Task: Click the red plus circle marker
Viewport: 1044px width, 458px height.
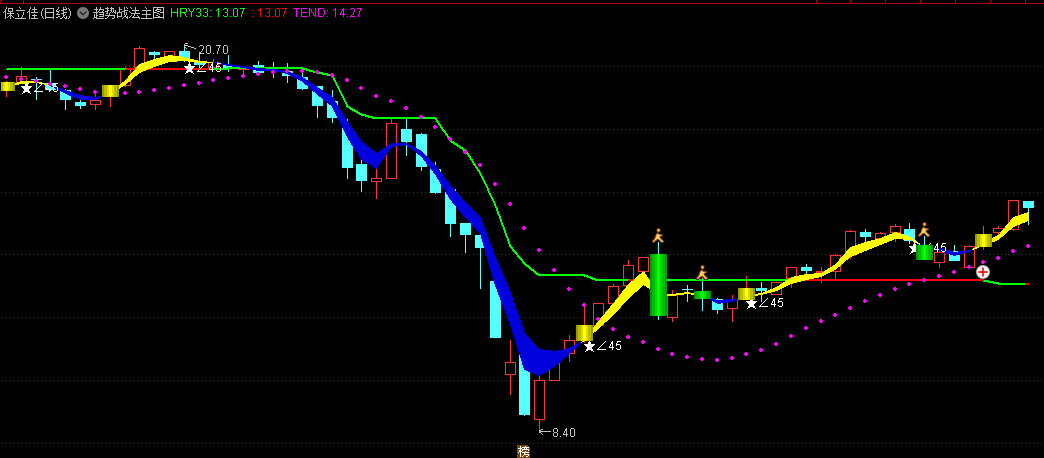Action: 983,272
